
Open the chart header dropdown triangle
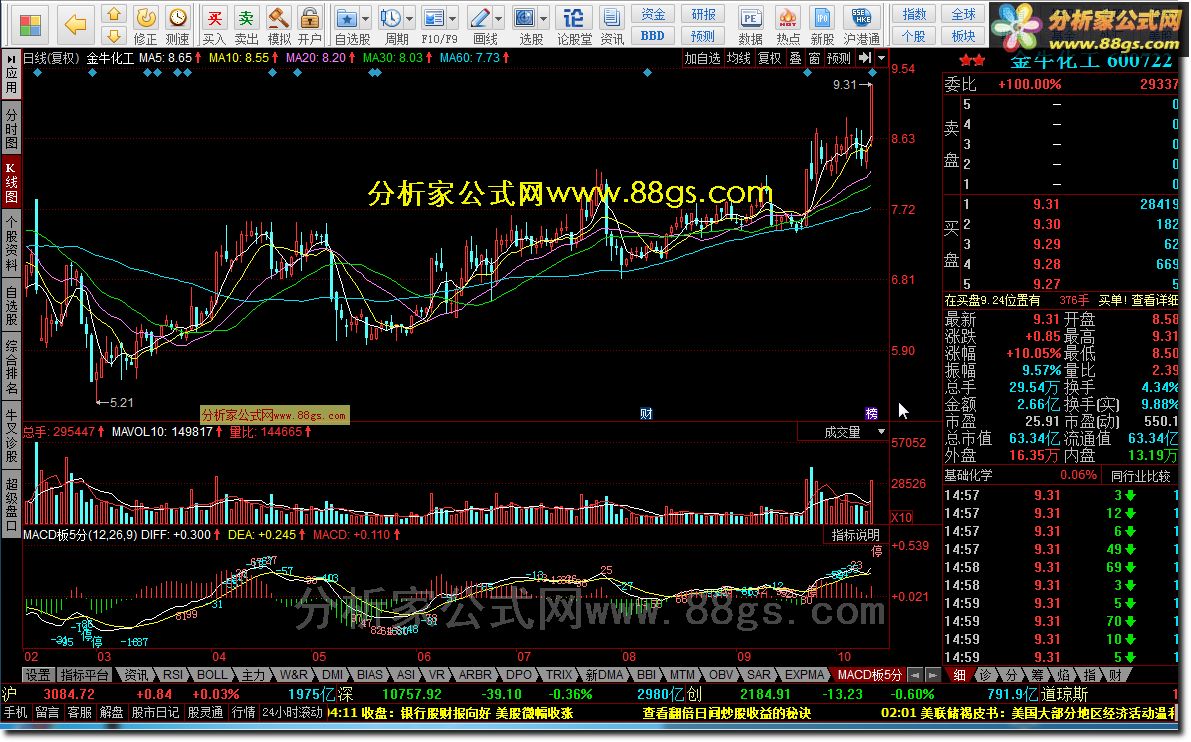[x=881, y=58]
